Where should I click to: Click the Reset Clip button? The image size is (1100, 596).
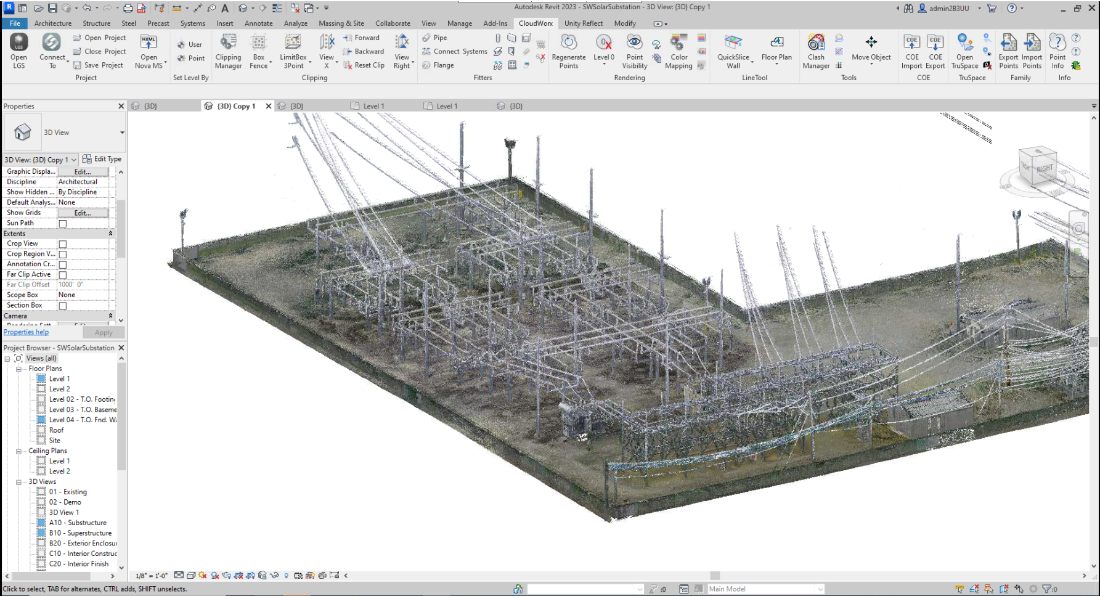click(364, 65)
